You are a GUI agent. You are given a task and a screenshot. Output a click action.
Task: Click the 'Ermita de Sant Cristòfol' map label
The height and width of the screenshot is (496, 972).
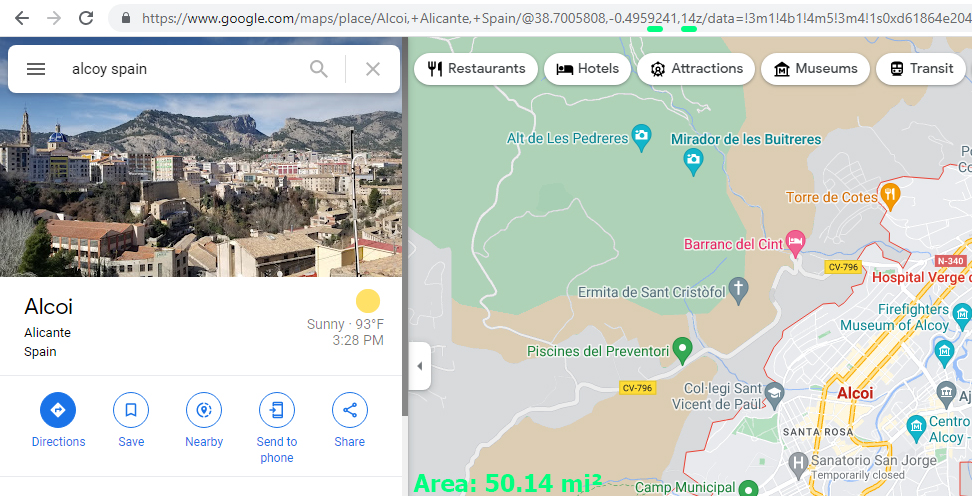(652, 292)
